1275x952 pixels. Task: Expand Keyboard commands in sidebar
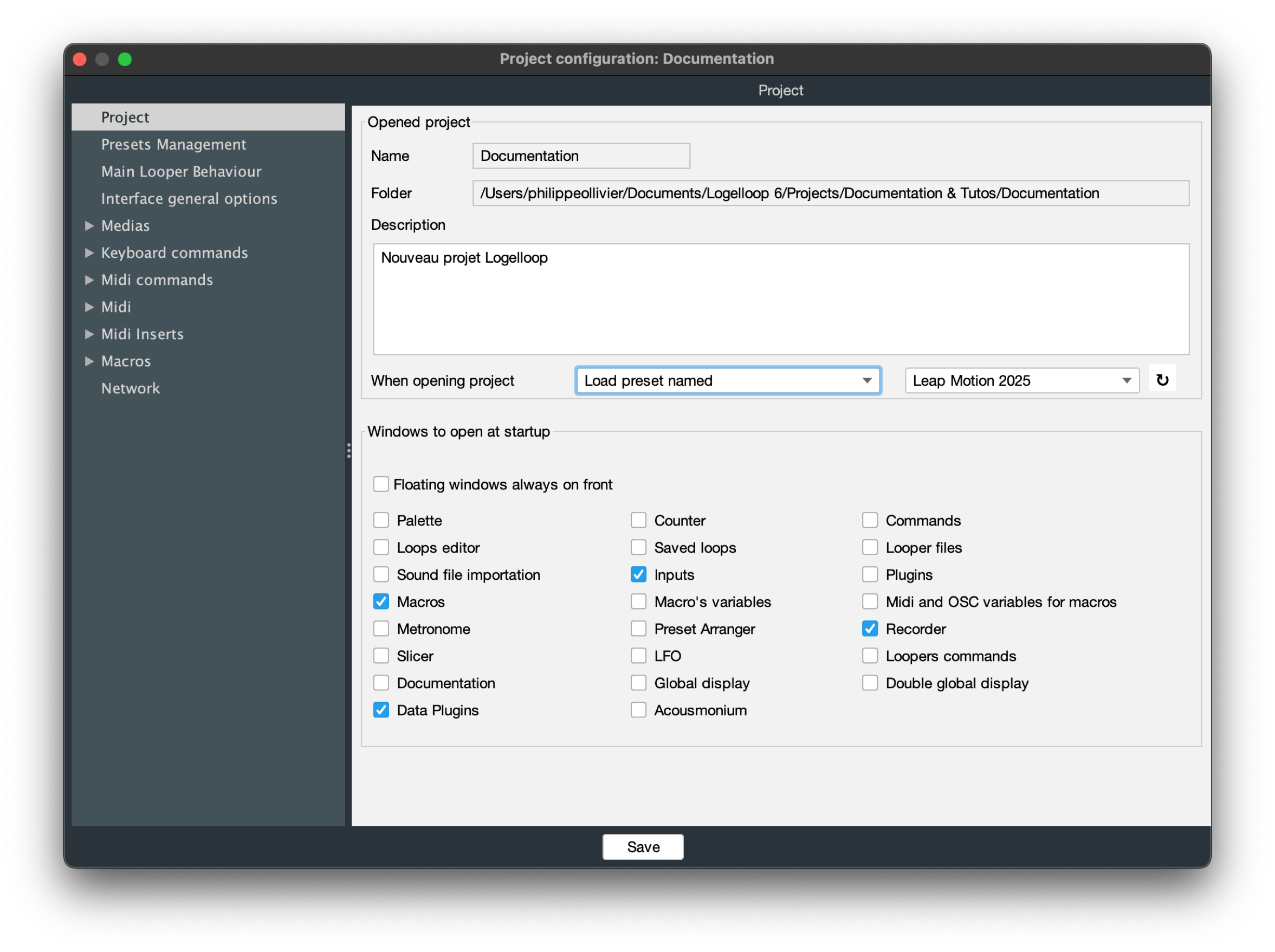89,252
